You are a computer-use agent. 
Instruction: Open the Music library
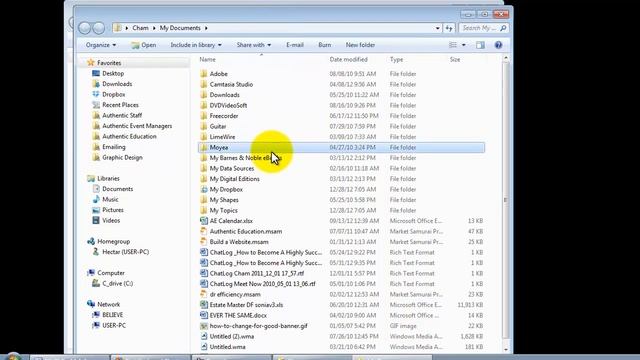click(x=110, y=200)
